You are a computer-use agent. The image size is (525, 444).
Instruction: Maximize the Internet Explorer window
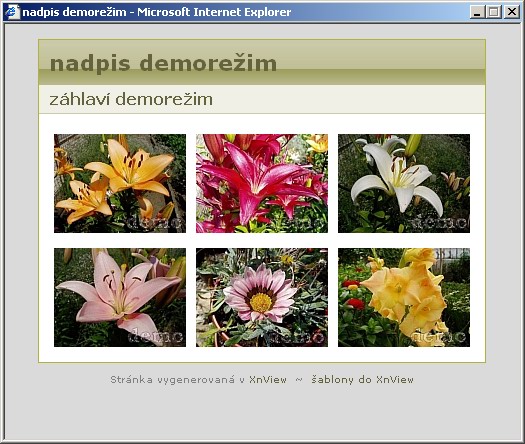pyautogui.click(x=494, y=12)
